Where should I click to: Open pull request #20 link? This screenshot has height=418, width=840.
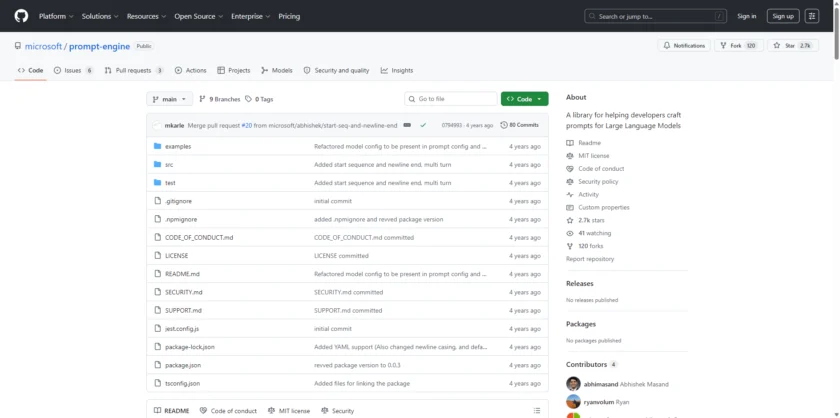(246, 125)
